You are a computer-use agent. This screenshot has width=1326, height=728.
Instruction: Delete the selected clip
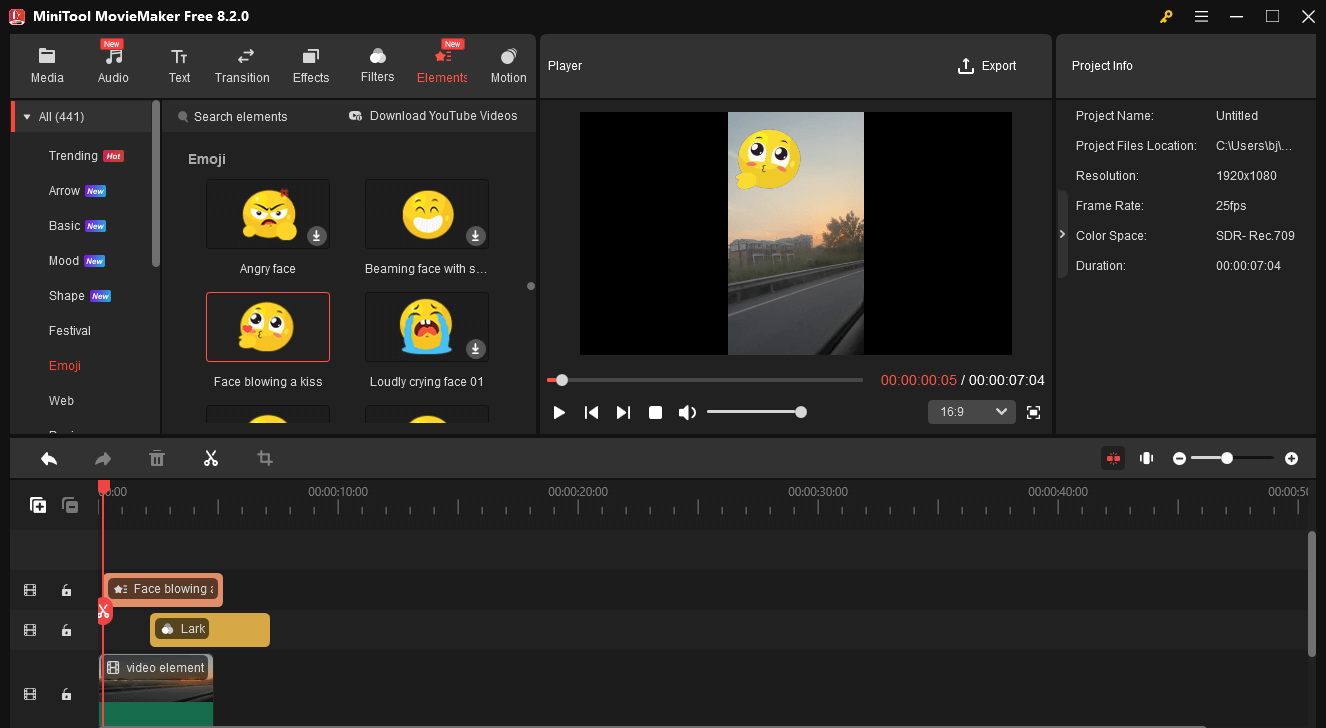(x=157, y=458)
